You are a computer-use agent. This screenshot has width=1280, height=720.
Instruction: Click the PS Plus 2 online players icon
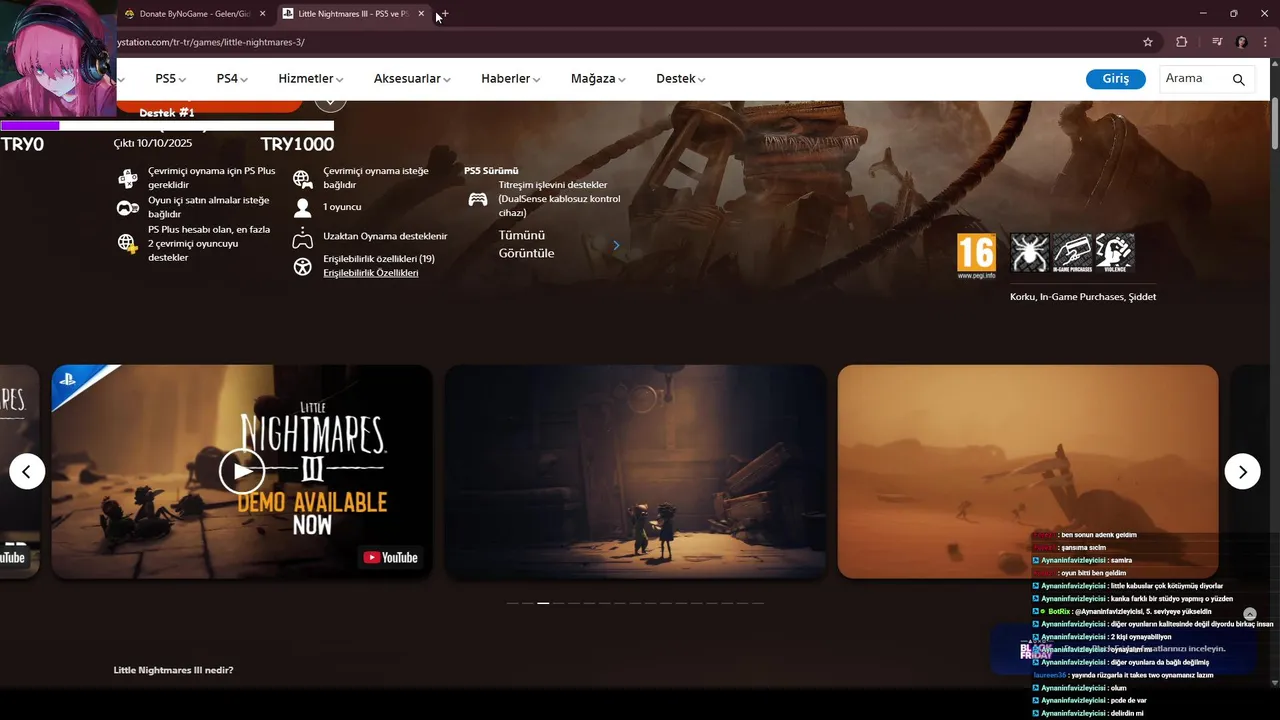128,243
